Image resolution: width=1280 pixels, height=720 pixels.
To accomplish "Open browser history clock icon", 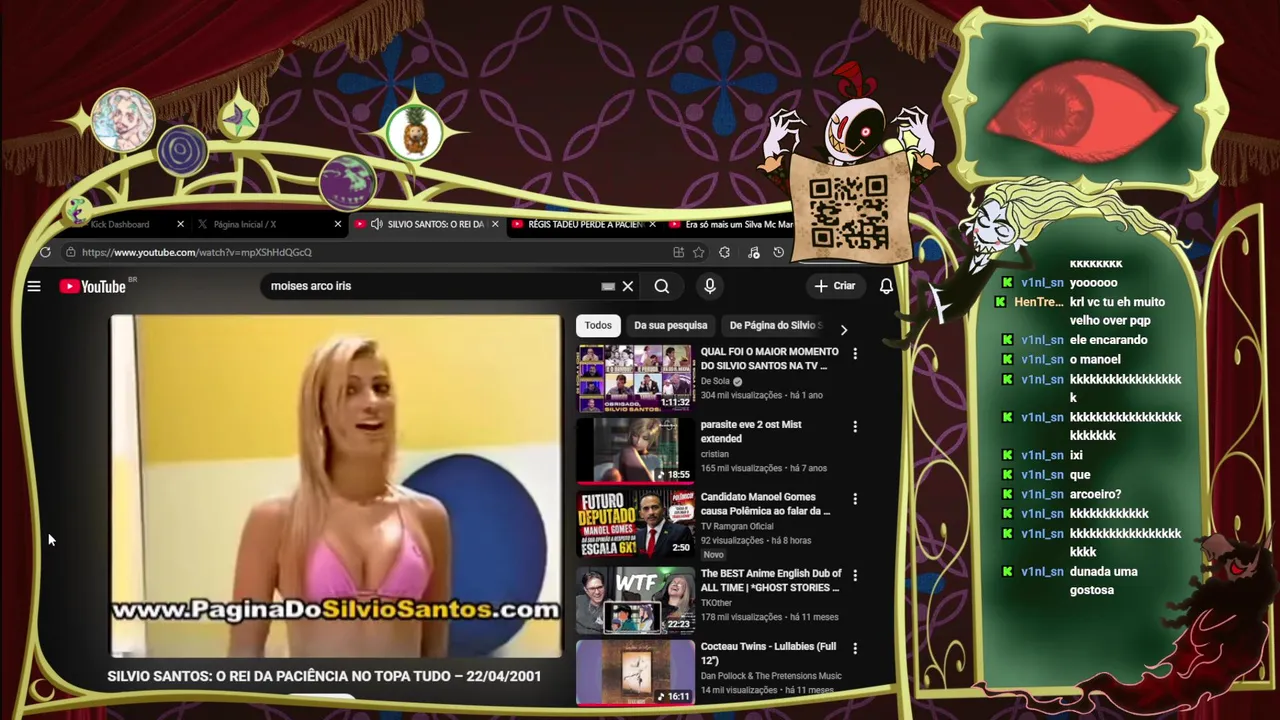I will [779, 252].
